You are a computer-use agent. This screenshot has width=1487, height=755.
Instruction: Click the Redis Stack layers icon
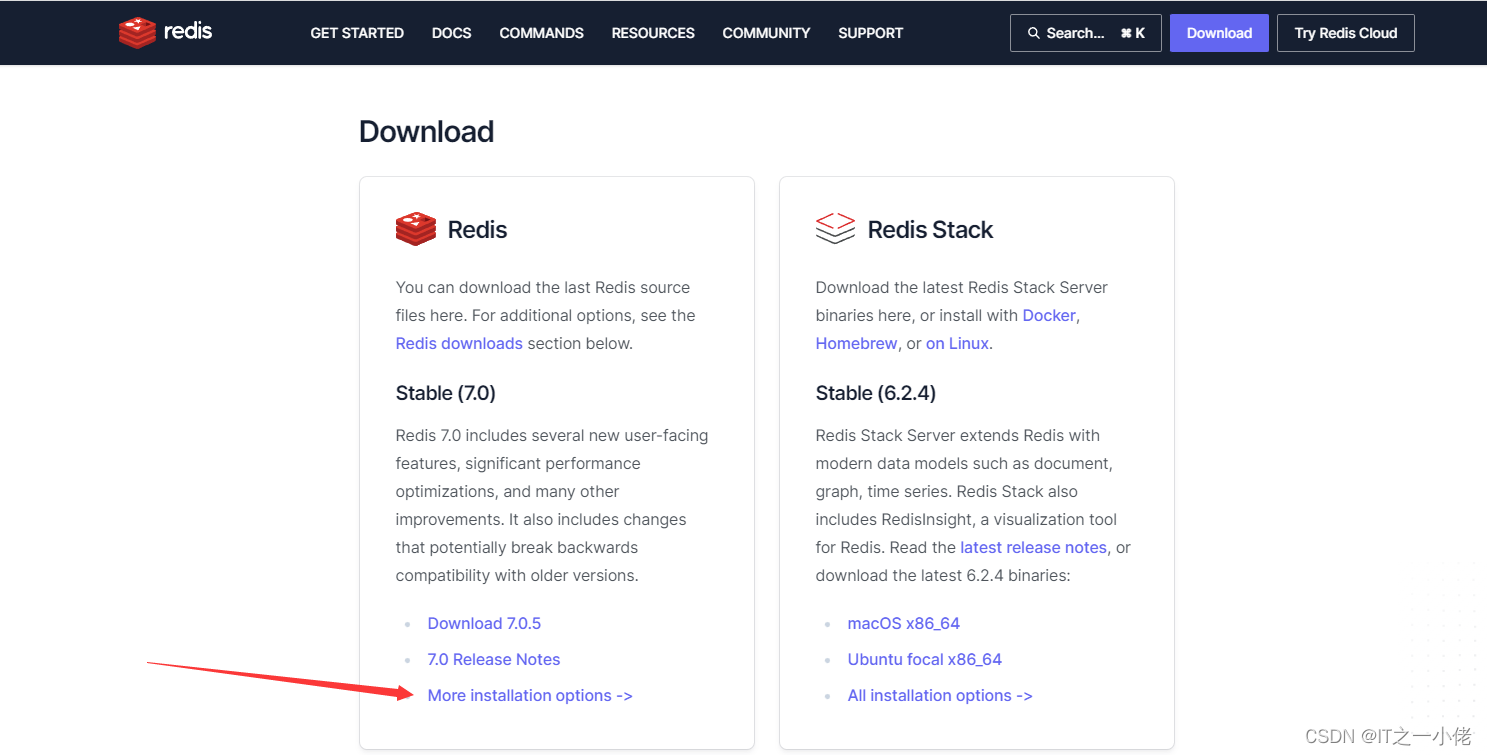pyautogui.click(x=835, y=228)
